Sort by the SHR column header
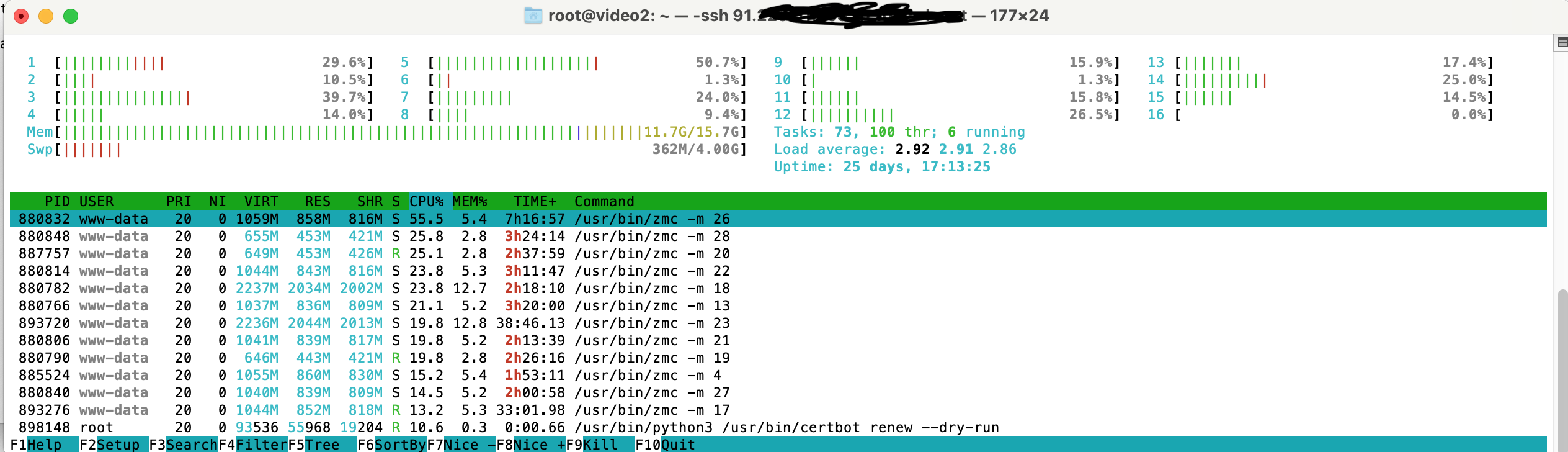Screen dimensions: 1568x452 [x=370, y=201]
